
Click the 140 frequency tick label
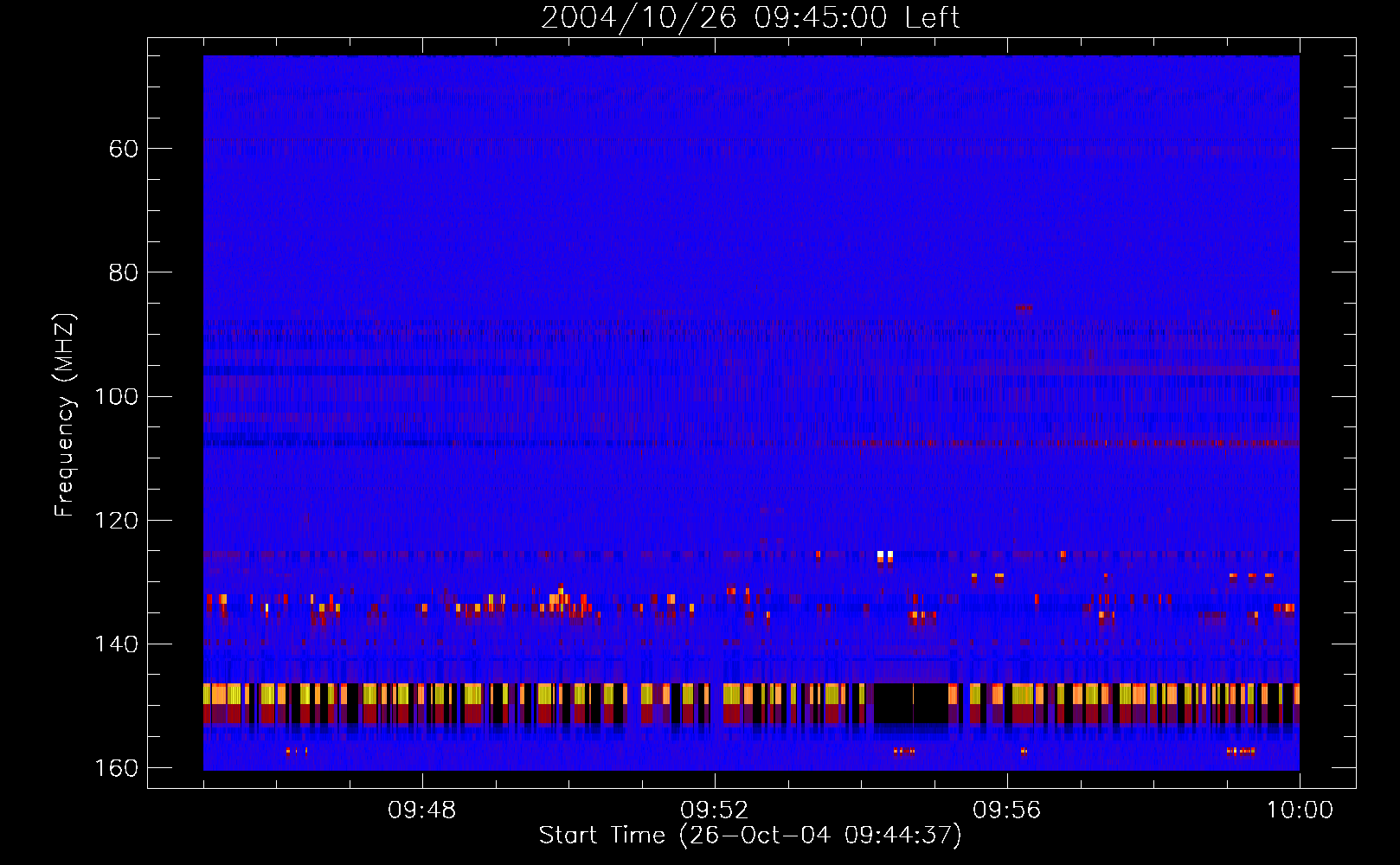coord(115,644)
